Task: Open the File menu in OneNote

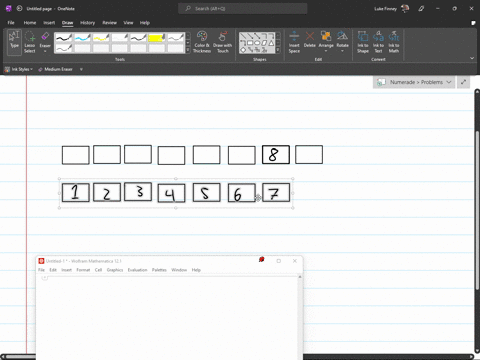Action: (11, 23)
